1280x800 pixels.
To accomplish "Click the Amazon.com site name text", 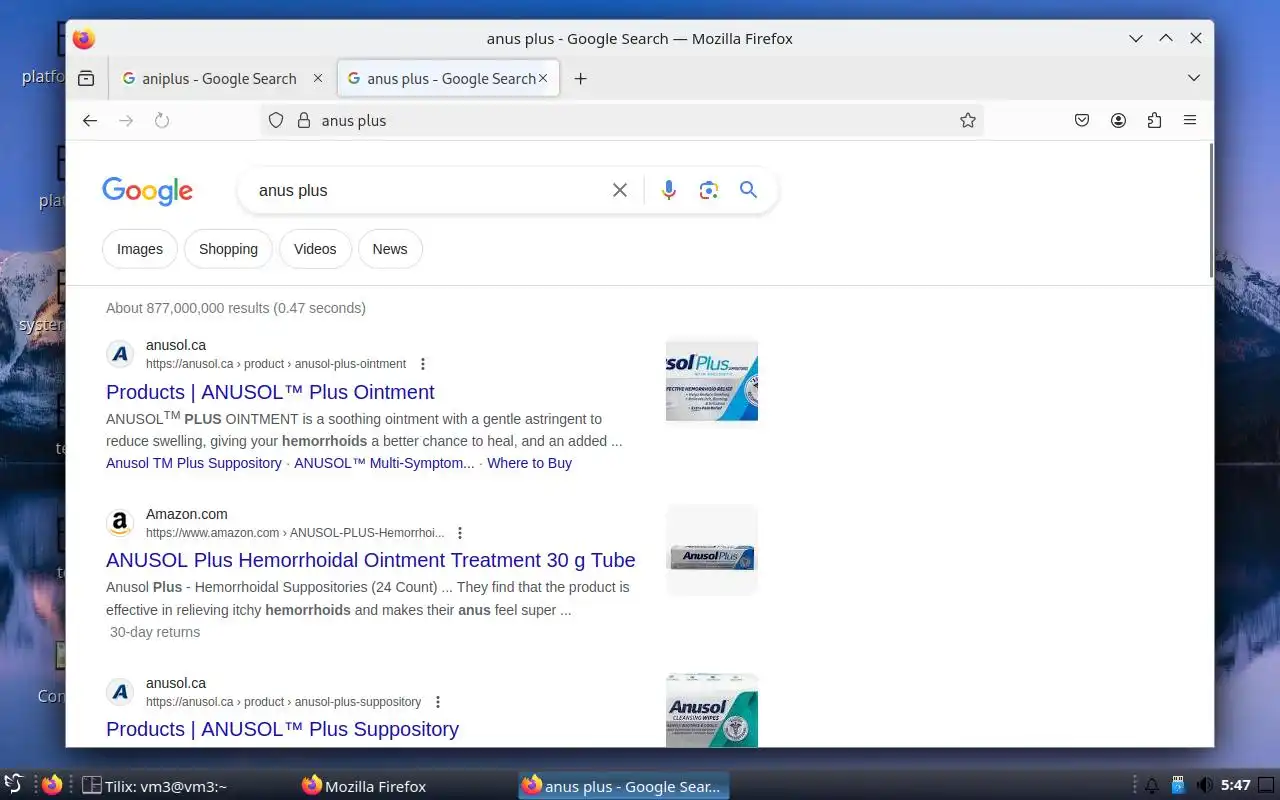I will point(187,514).
